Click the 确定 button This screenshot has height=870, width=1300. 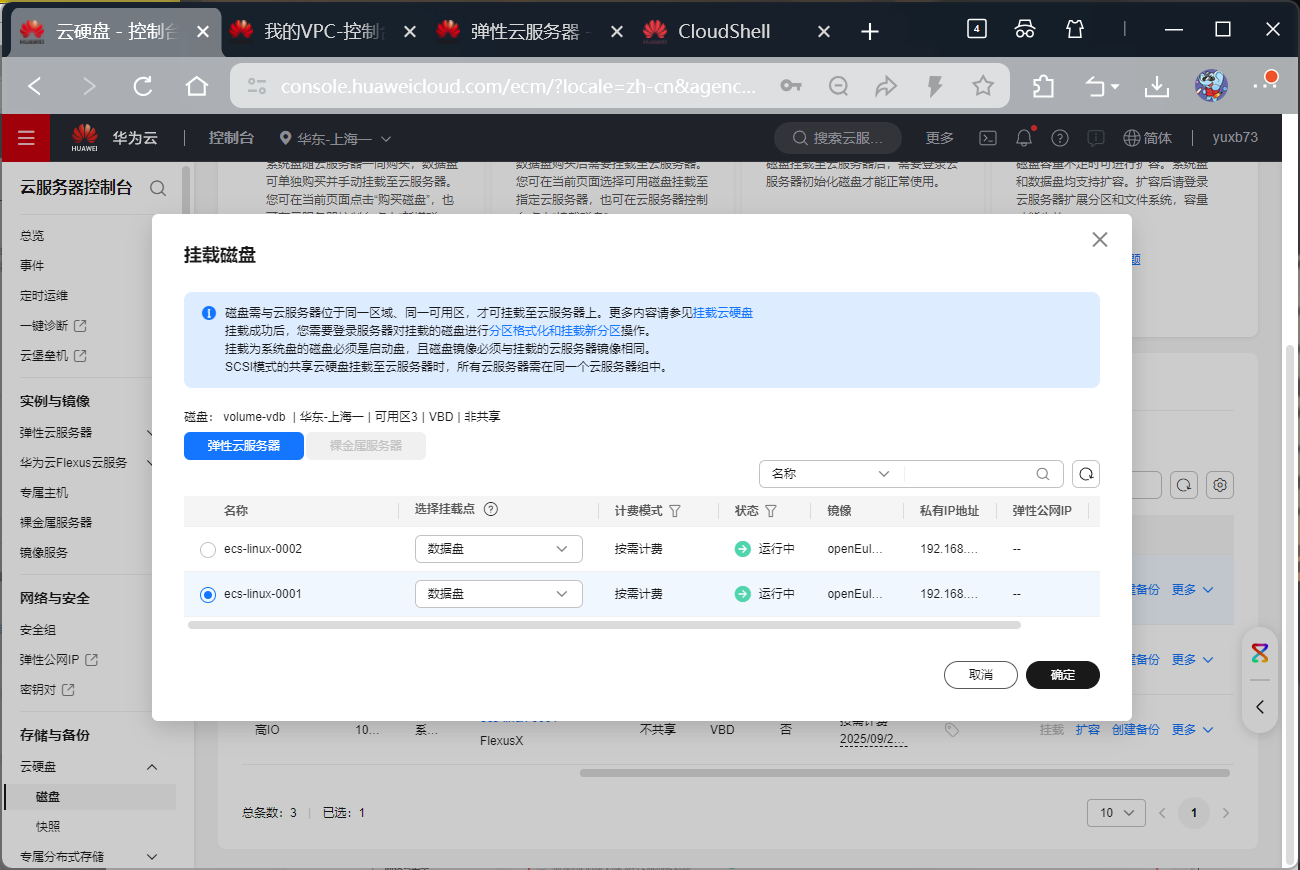pyautogui.click(x=1063, y=675)
